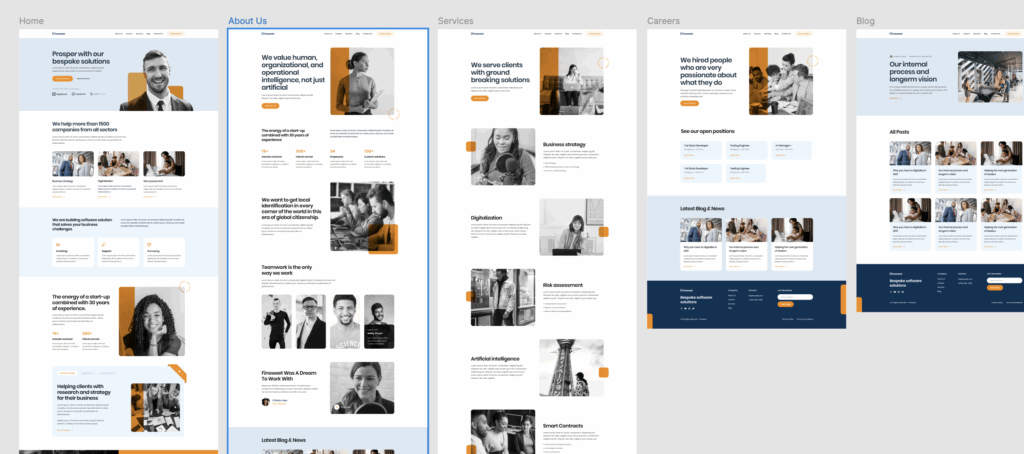This screenshot has height=454, width=1024.
Task: Select the Careers frame label
Action: 664,21
